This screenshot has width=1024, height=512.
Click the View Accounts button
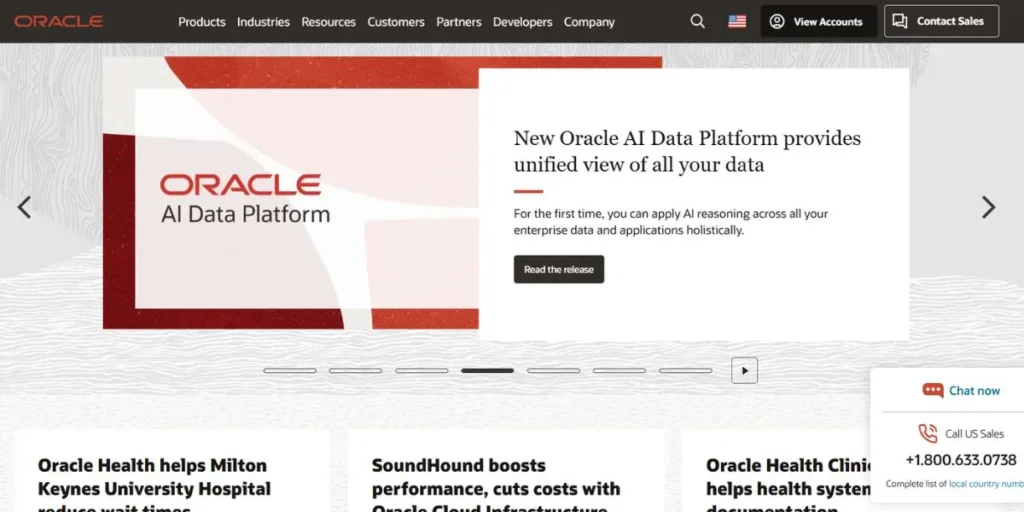tap(819, 22)
